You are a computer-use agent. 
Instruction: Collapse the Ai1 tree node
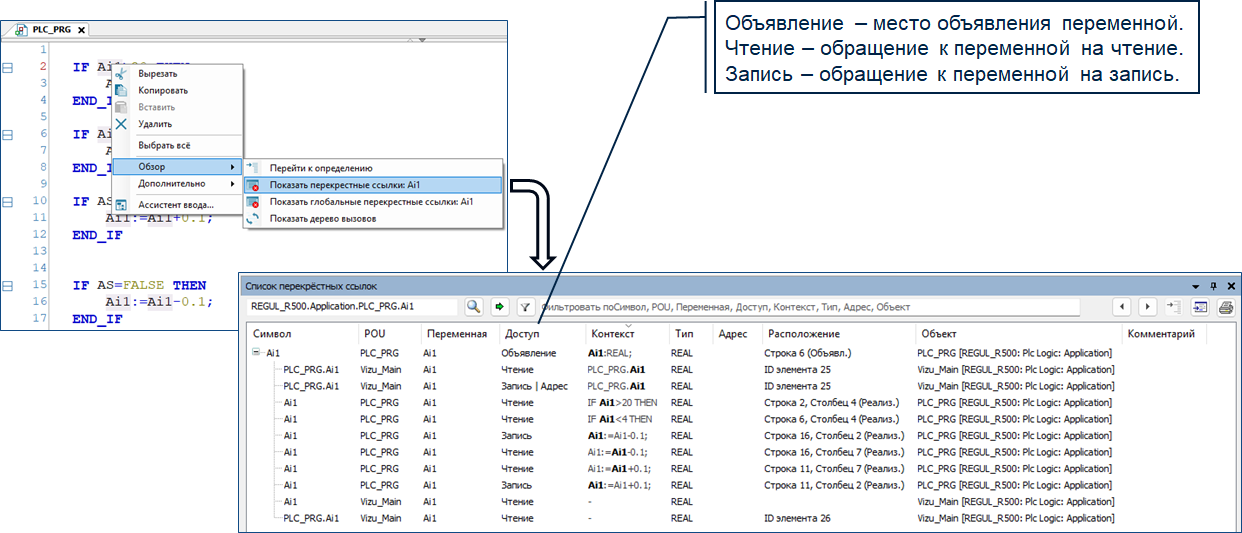(256, 353)
